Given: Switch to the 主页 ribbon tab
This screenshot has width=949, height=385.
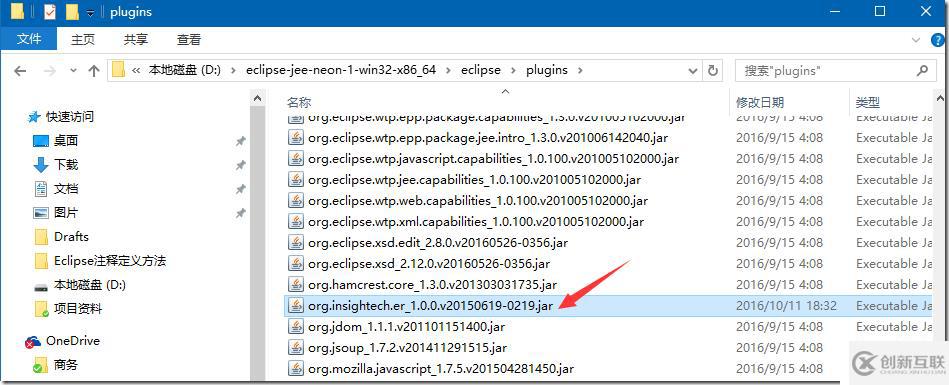Looking at the screenshot, I should coord(83,39).
